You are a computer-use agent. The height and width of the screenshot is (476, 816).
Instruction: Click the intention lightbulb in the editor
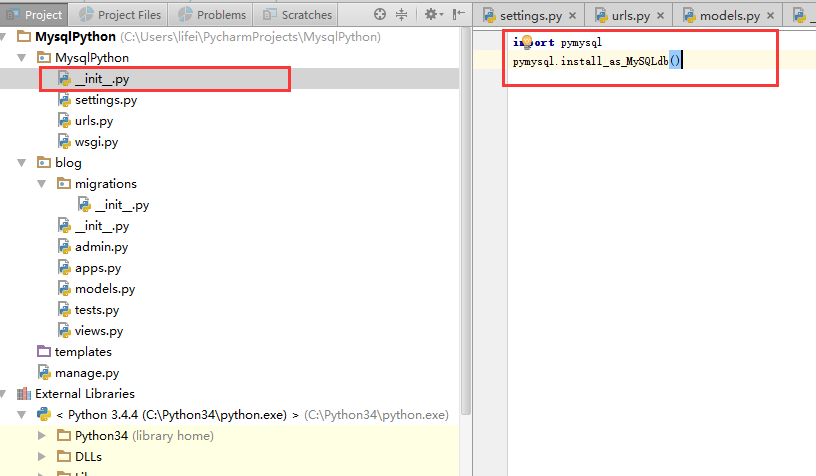pos(527,42)
